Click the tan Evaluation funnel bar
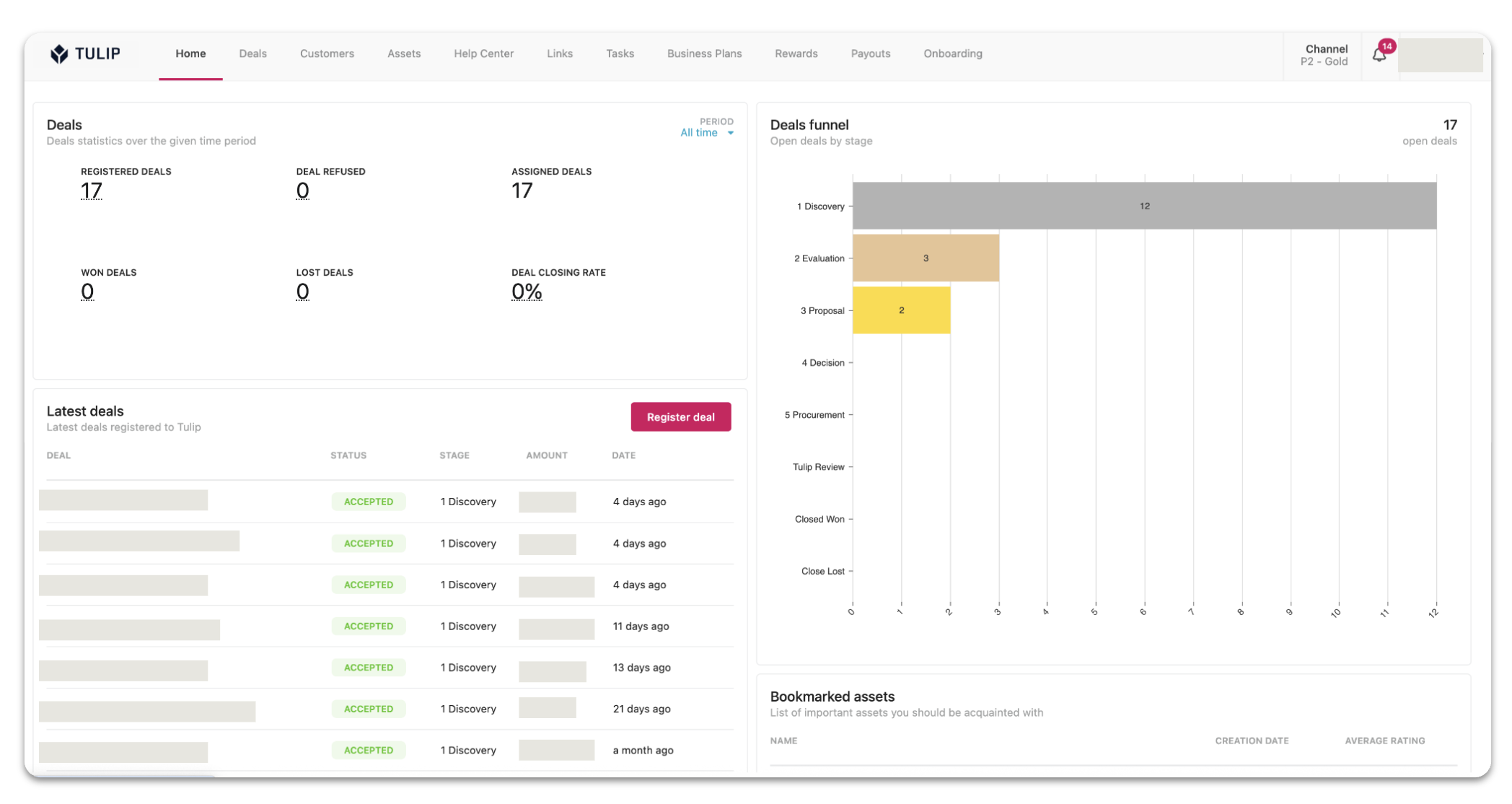1512x804 pixels. 926,258
